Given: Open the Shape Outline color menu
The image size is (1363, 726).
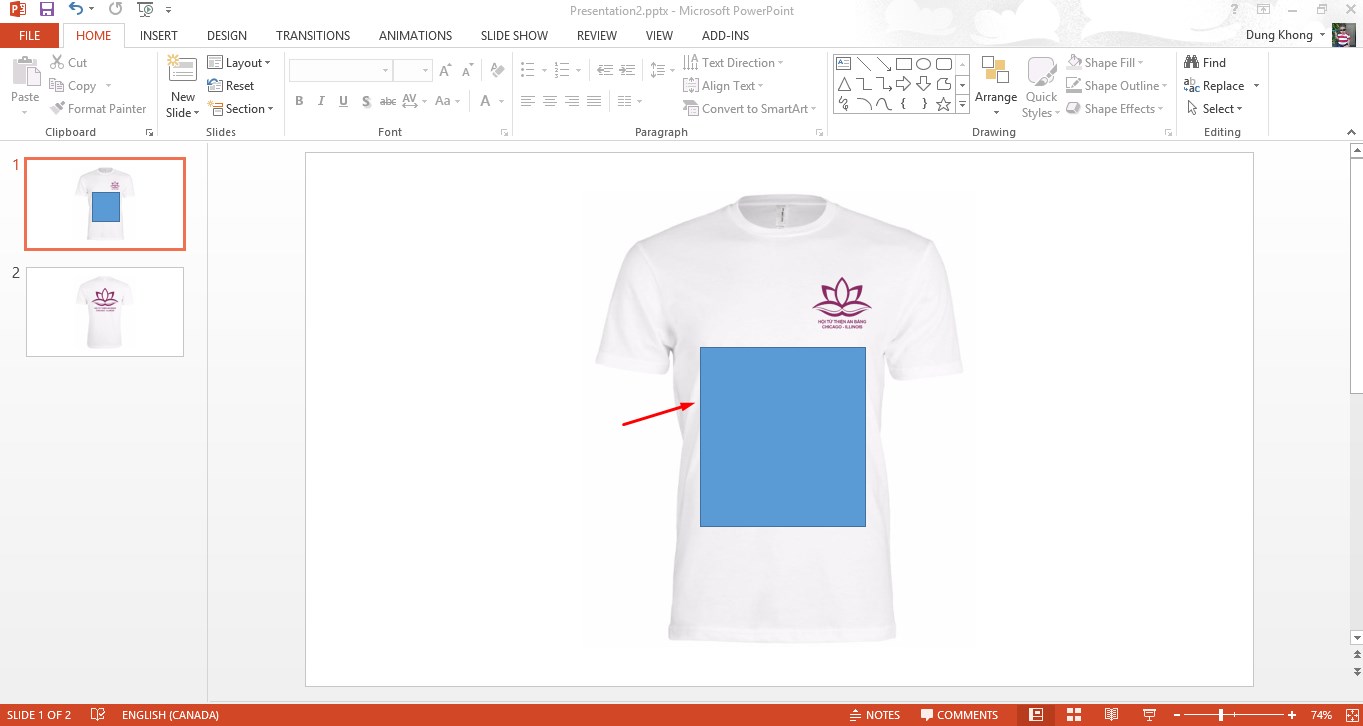Looking at the screenshot, I should [1117, 85].
